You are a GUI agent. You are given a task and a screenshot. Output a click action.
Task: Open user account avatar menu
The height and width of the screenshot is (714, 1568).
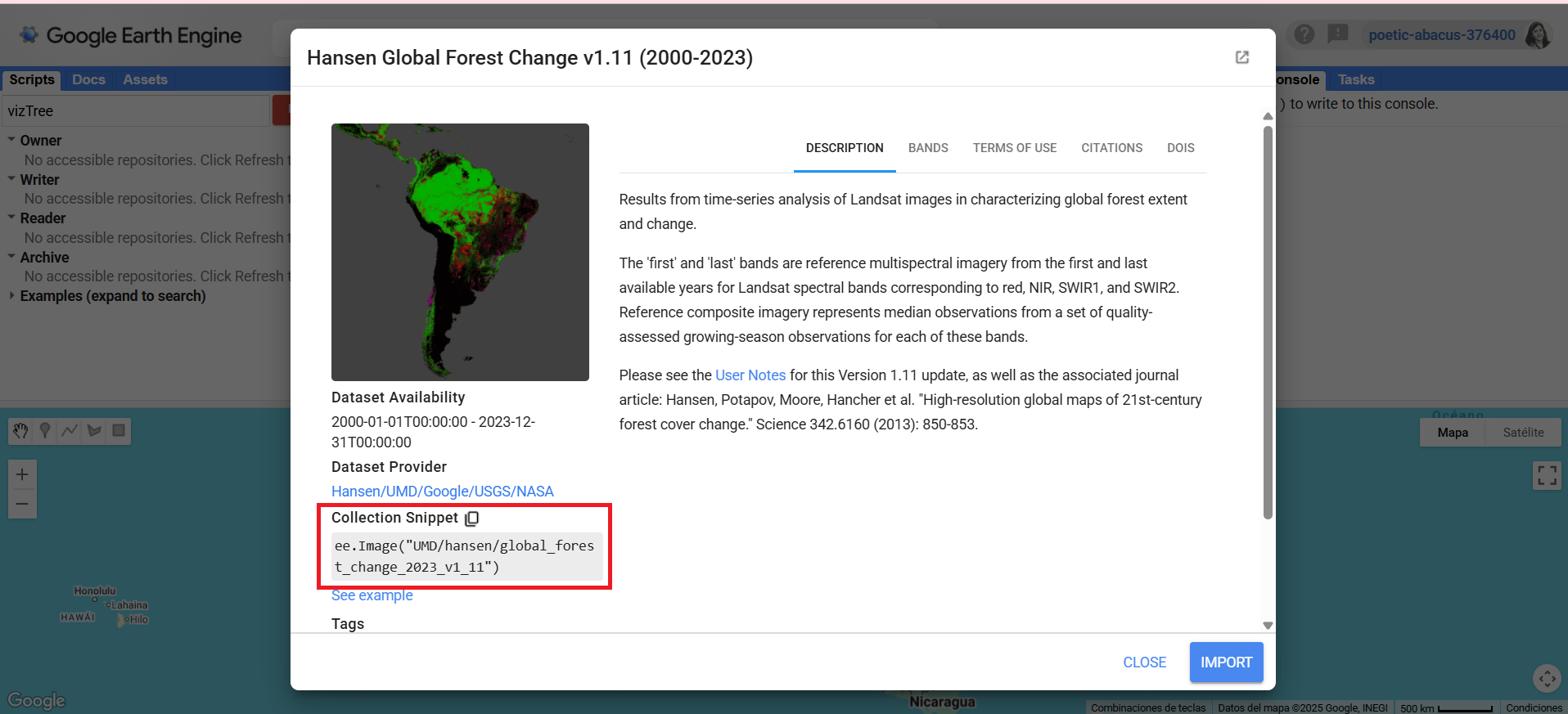point(1539,35)
